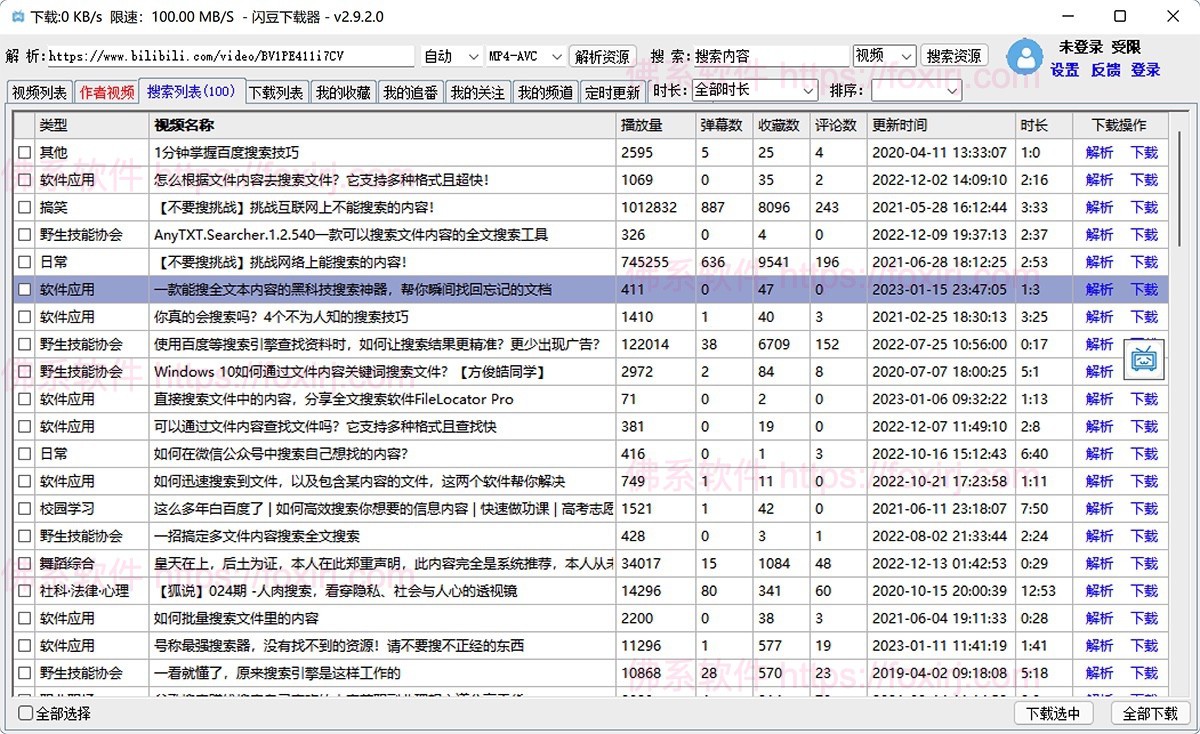The height and width of the screenshot is (734, 1200).
Task: Click the 搜索资源 button
Action: (x=954, y=57)
